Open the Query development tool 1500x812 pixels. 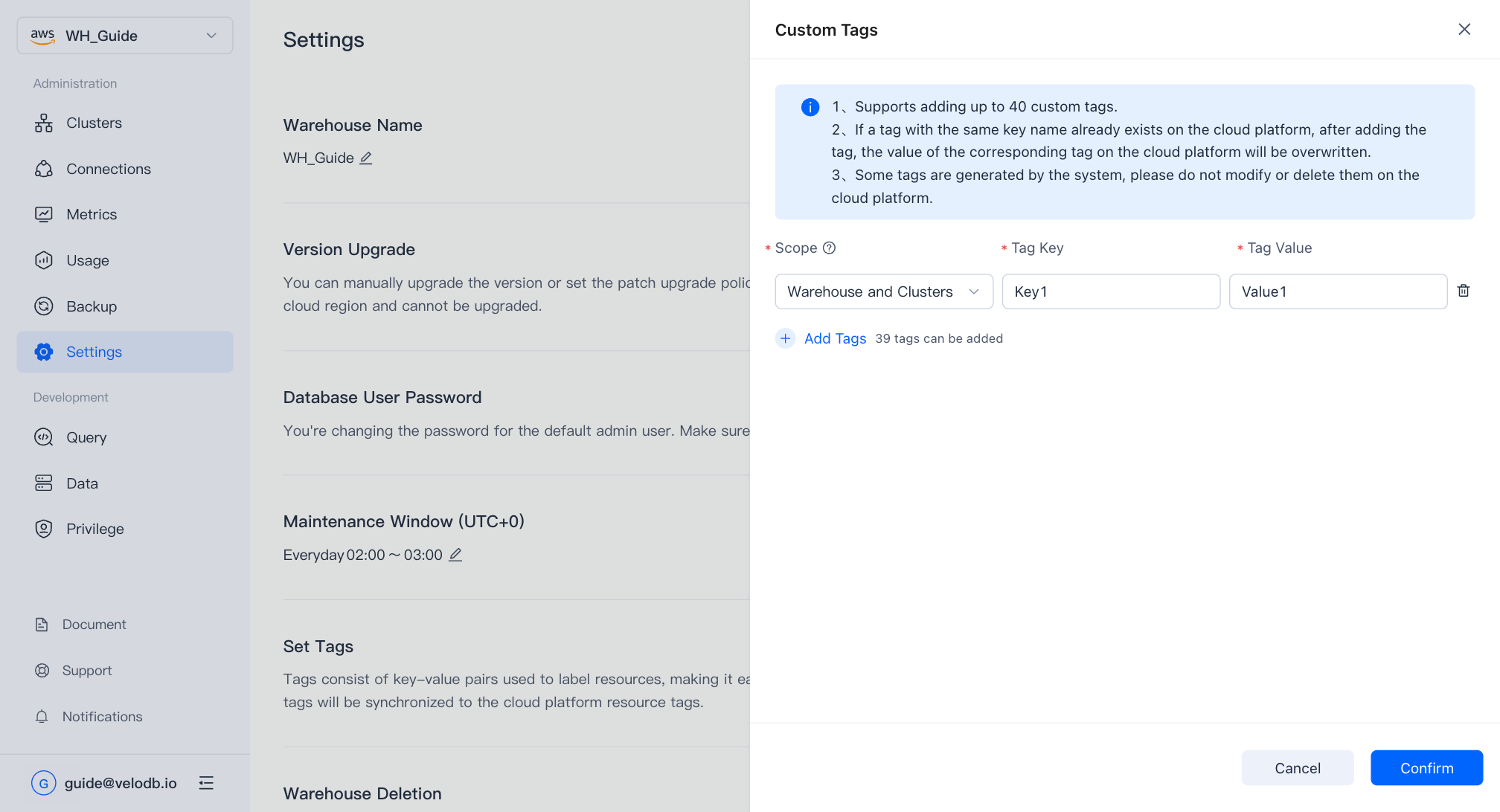[86, 437]
